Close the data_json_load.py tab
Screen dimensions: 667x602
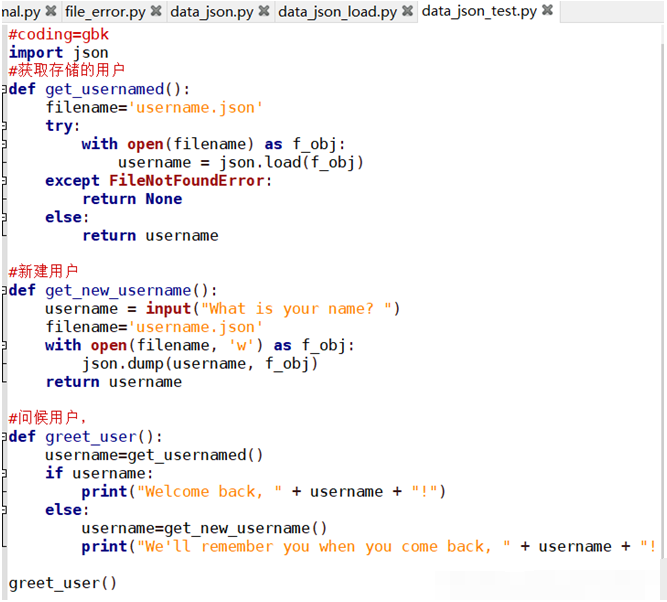[x=407, y=11]
